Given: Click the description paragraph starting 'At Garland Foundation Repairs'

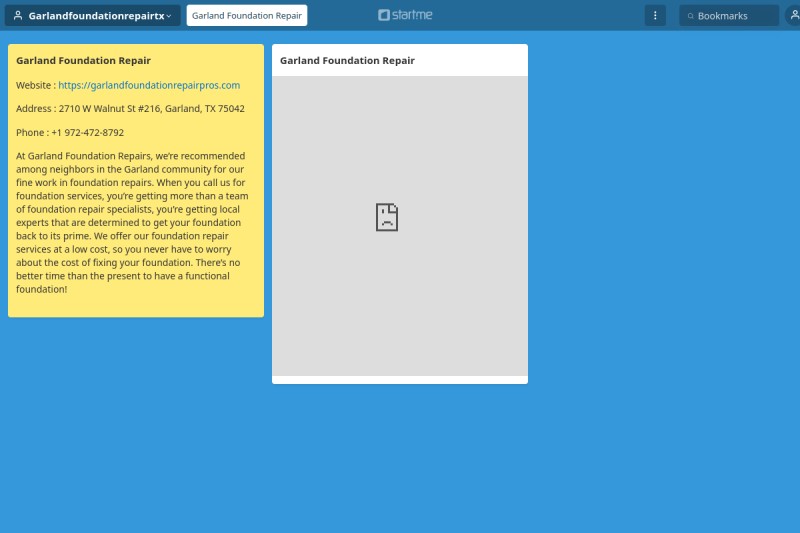Looking at the screenshot, I should (x=132, y=222).
